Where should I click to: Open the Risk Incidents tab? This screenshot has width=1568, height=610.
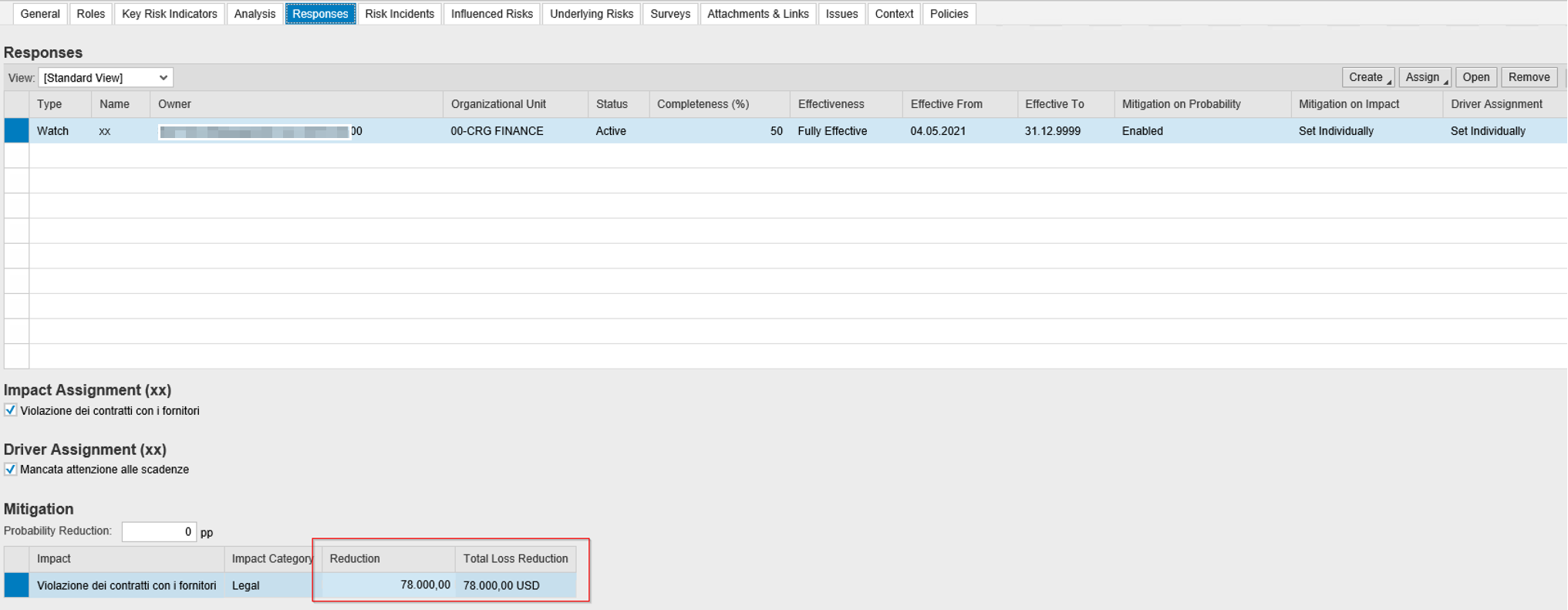pos(399,14)
